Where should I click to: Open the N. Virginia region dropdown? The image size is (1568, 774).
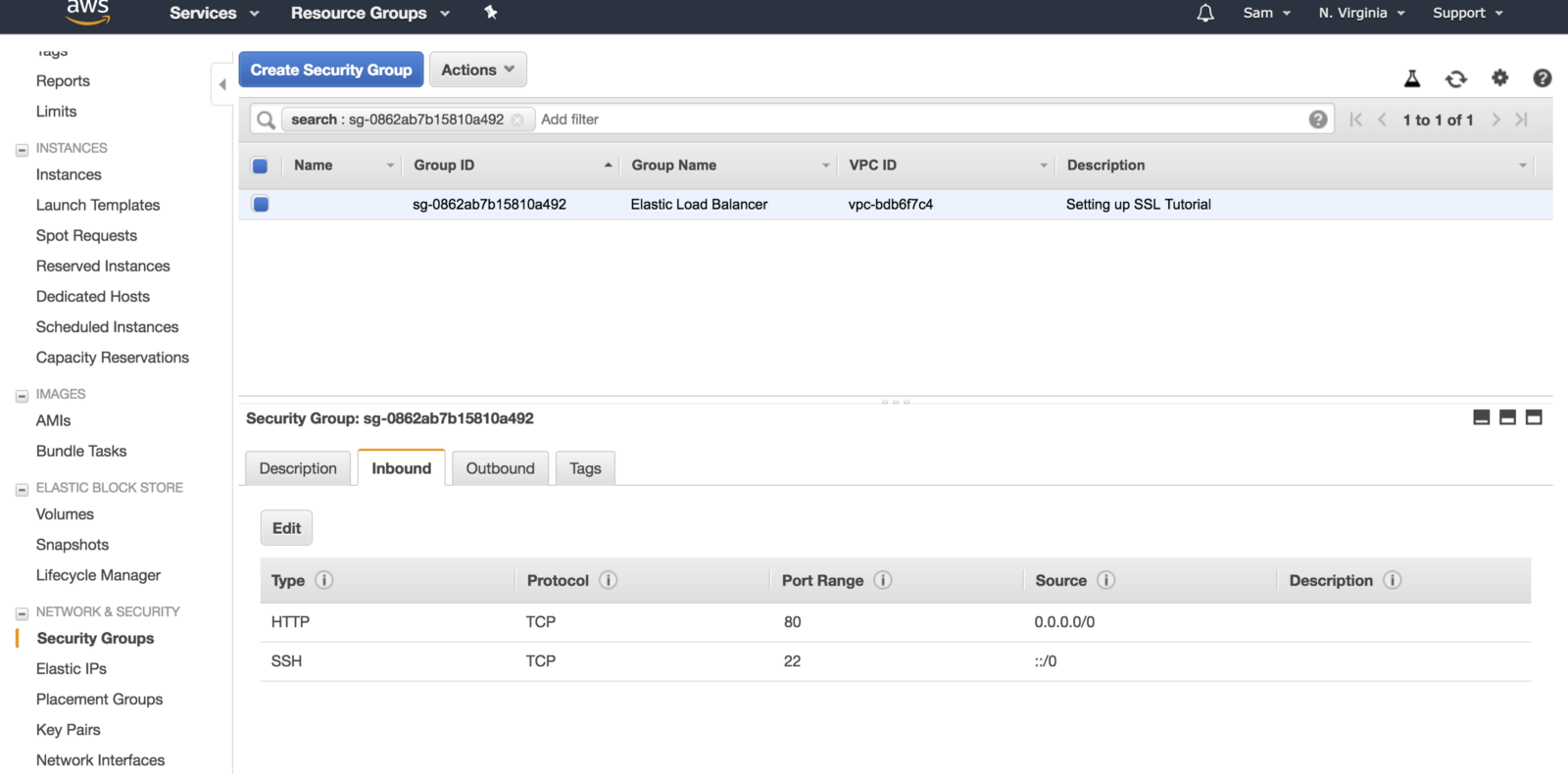pos(1361,13)
